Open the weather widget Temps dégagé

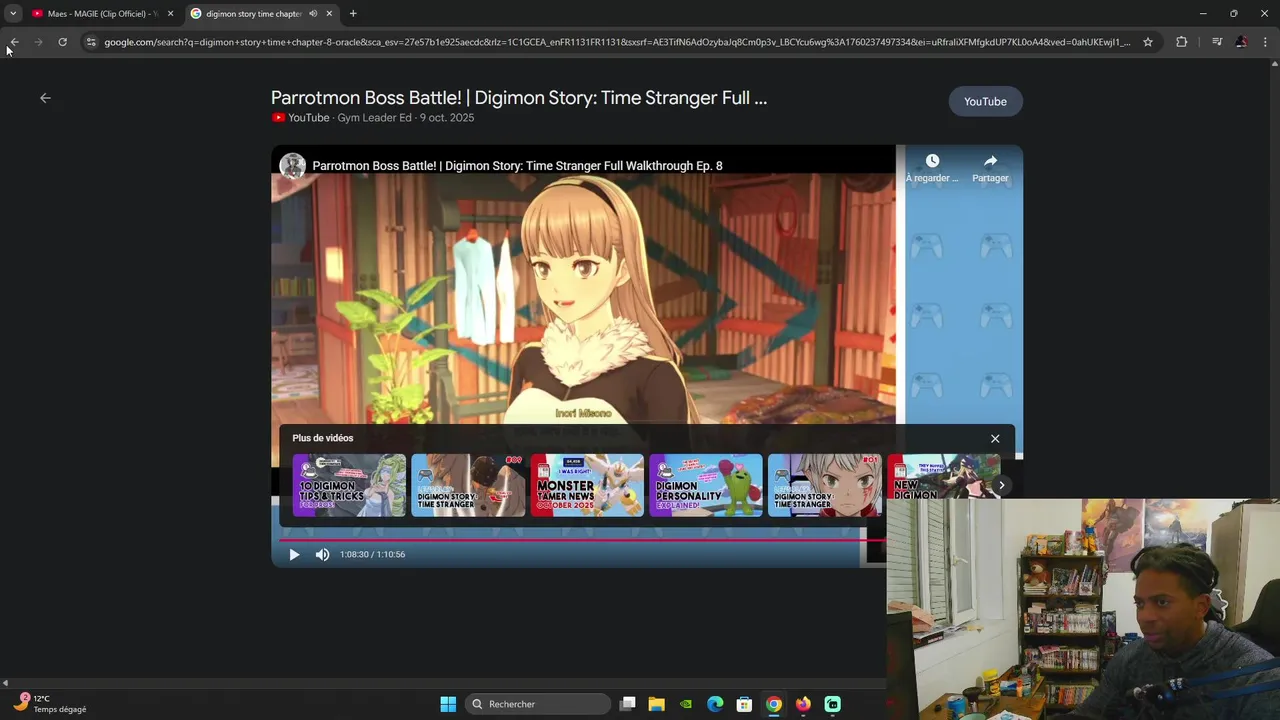click(50, 704)
